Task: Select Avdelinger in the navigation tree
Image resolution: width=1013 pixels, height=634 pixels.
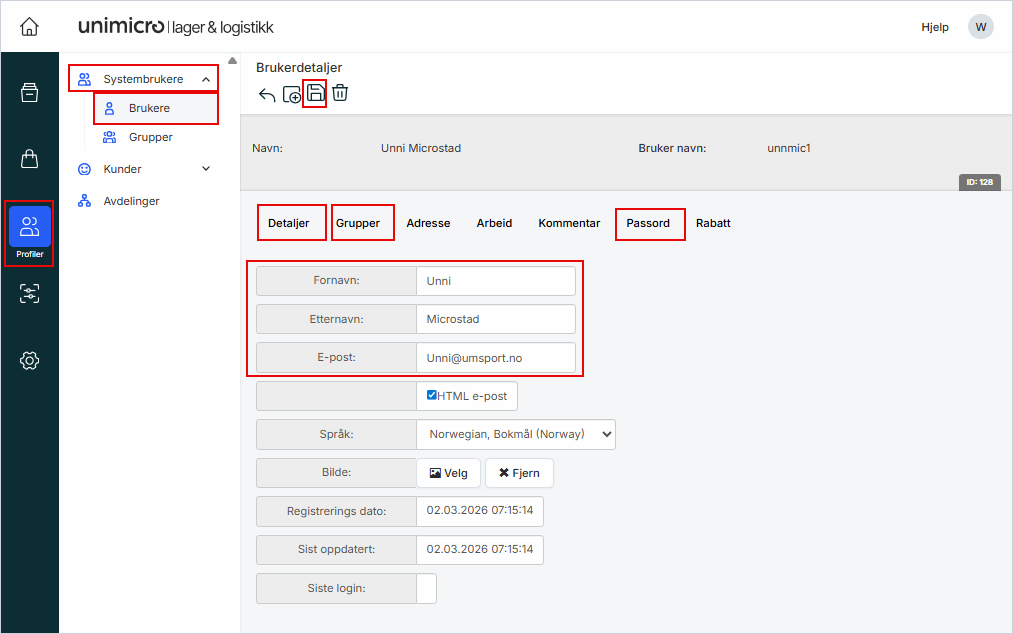Action: tap(131, 201)
